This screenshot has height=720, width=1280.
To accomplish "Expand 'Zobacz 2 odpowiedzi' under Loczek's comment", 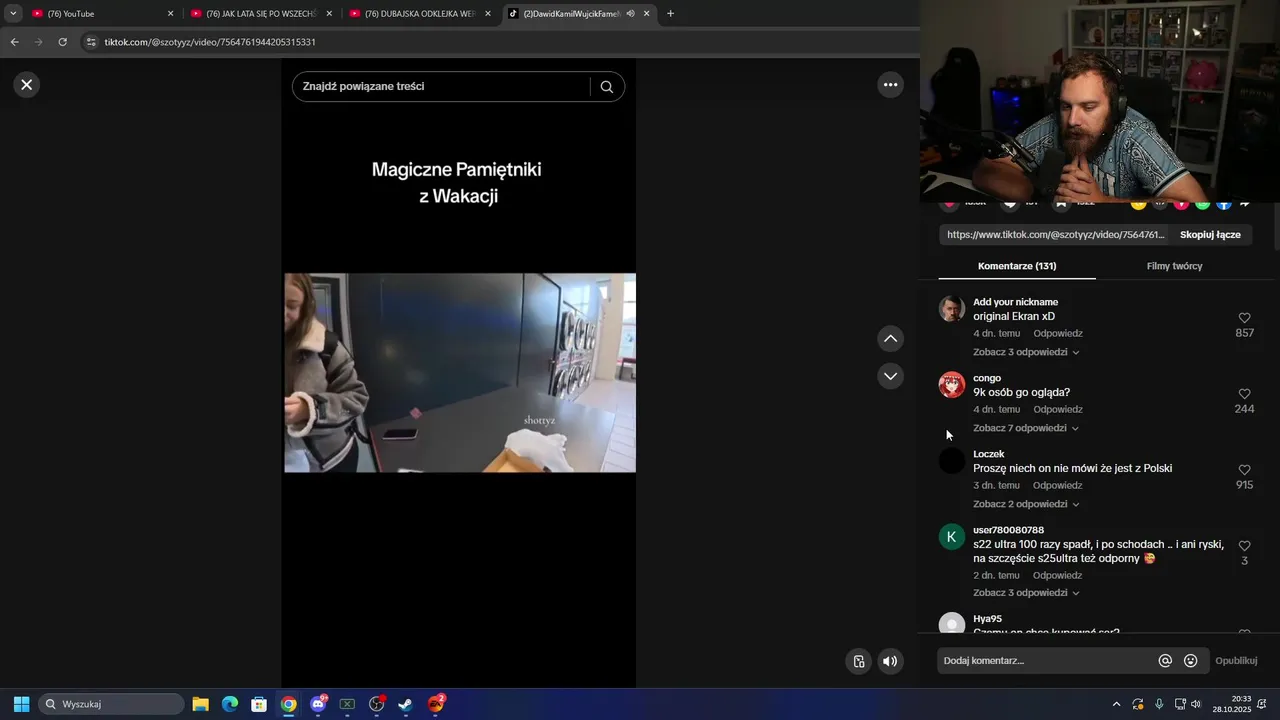I will (1026, 504).
